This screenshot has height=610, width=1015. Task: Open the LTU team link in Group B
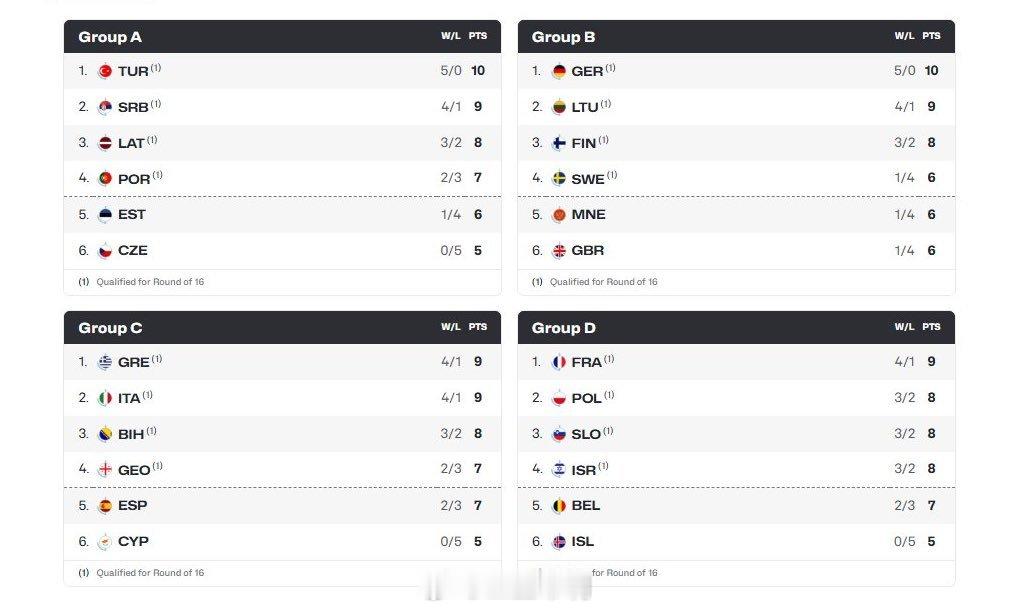coord(585,107)
